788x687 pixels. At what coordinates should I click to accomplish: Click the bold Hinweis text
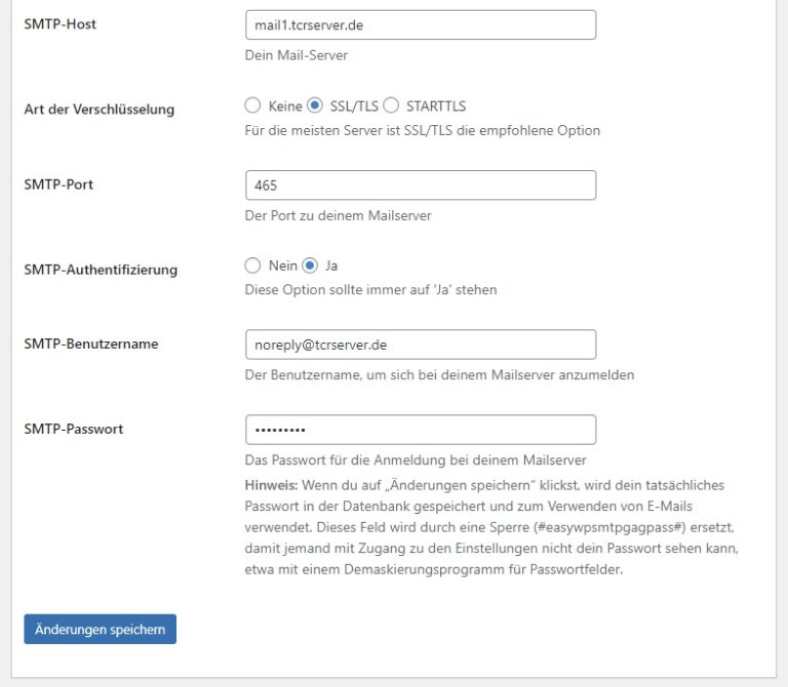270,484
